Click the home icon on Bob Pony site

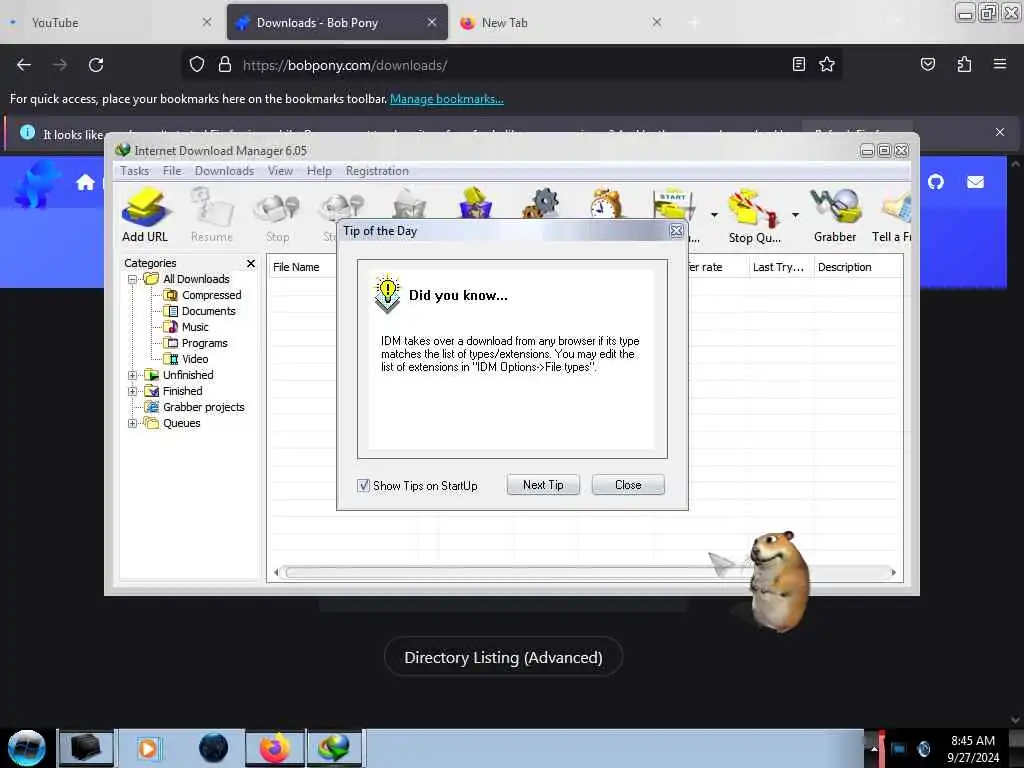coord(85,182)
